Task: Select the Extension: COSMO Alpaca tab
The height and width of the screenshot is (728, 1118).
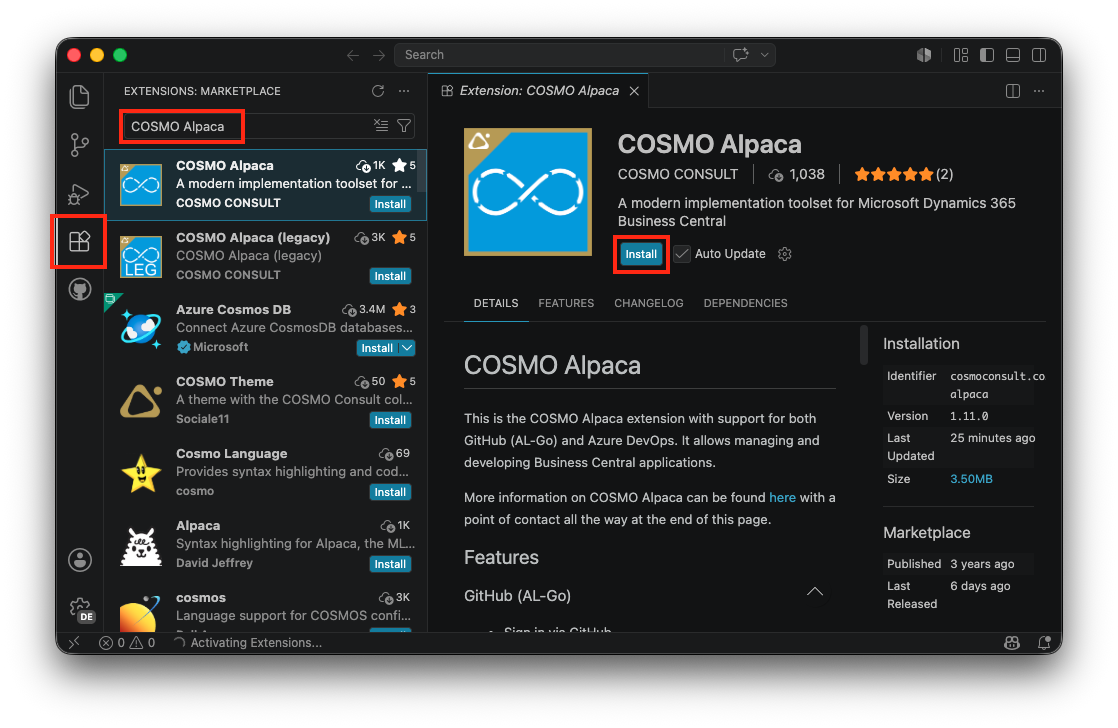Action: point(538,91)
